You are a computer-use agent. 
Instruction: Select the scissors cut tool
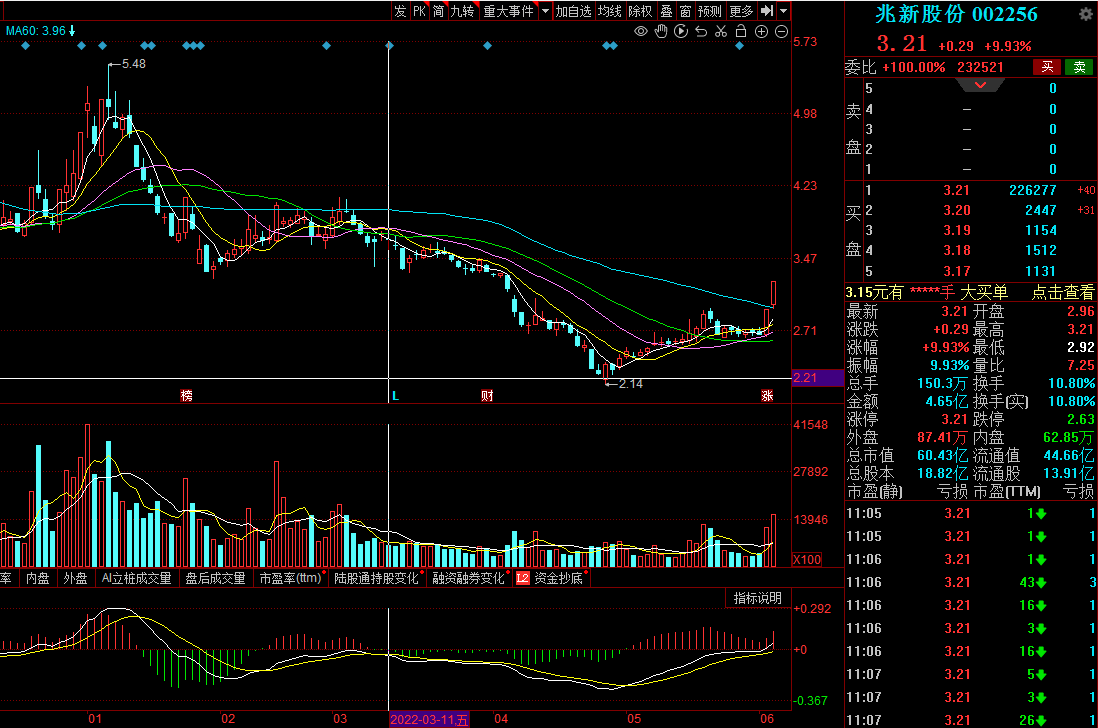point(721,32)
